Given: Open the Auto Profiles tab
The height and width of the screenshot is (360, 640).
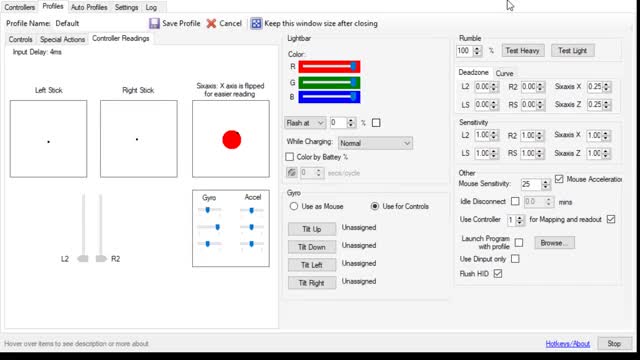Looking at the screenshot, I should coord(89,7).
